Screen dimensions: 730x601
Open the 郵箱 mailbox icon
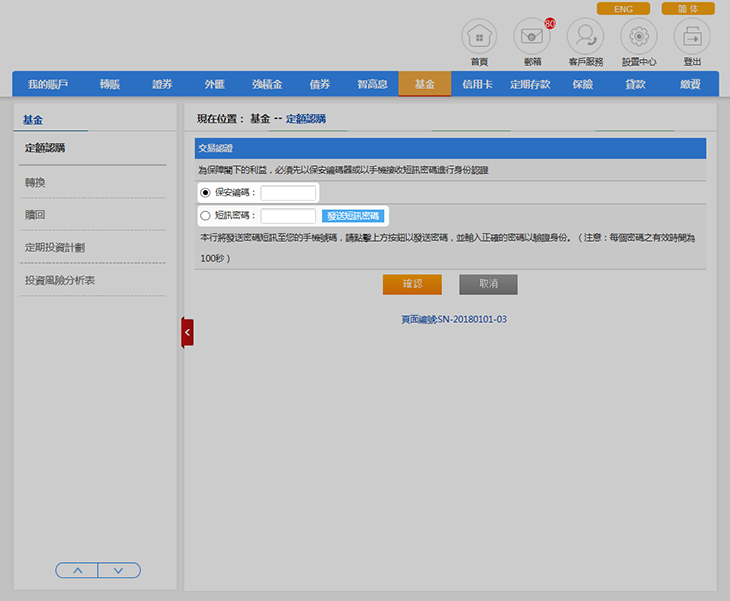[532, 37]
